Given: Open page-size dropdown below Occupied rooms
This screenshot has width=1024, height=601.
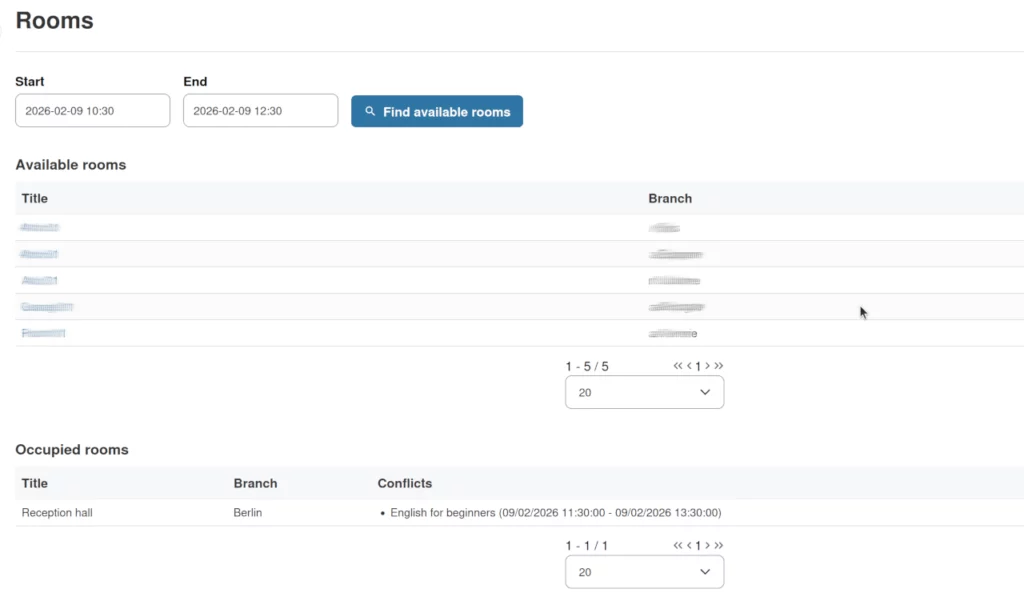Looking at the screenshot, I should [x=644, y=572].
